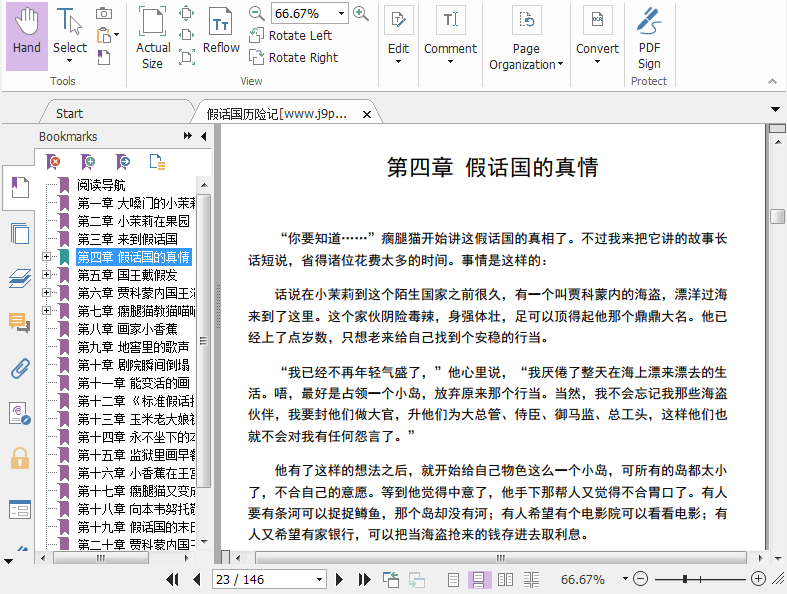Delete bookmark using the red-x bookmark icon
787x594 pixels.
[54, 161]
